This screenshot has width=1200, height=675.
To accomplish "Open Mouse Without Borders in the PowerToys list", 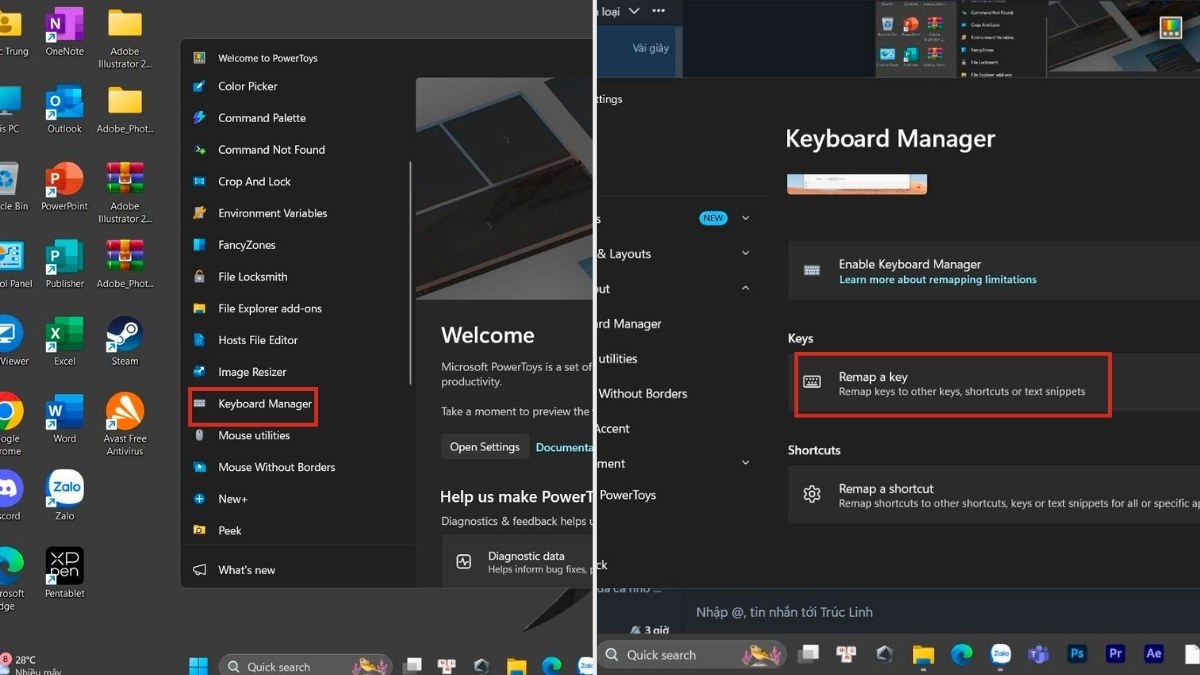I will point(276,467).
